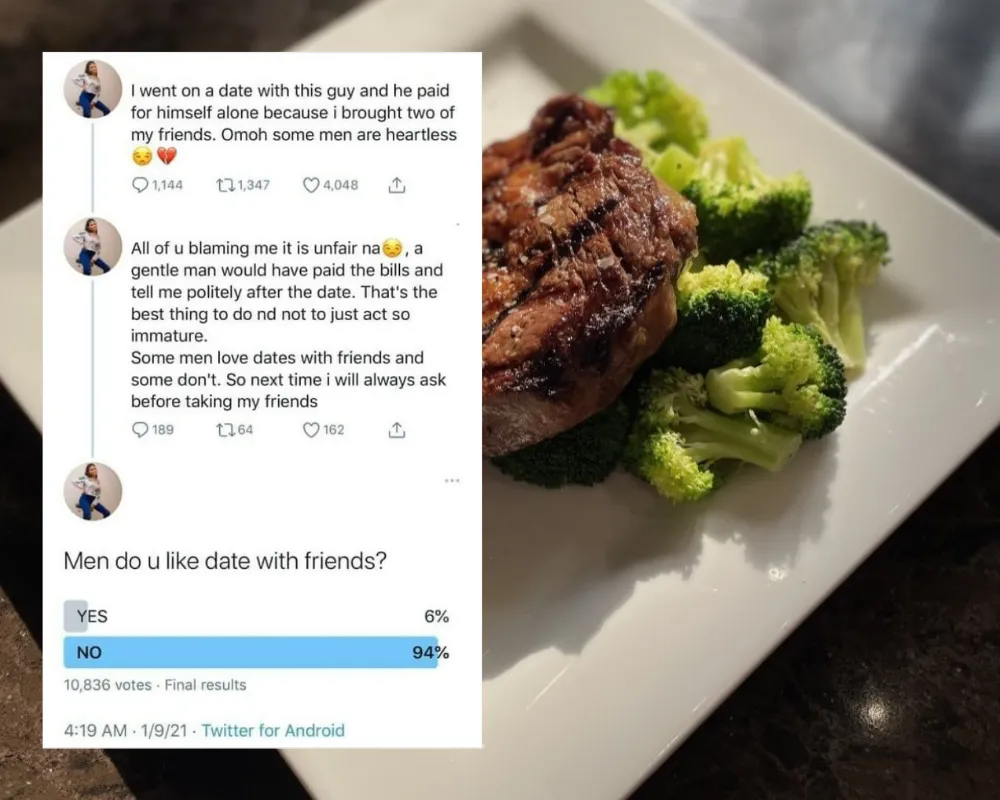Screen dimensions: 1000x800
Task: Click the reply icon on first tweet
Action: tap(140, 185)
